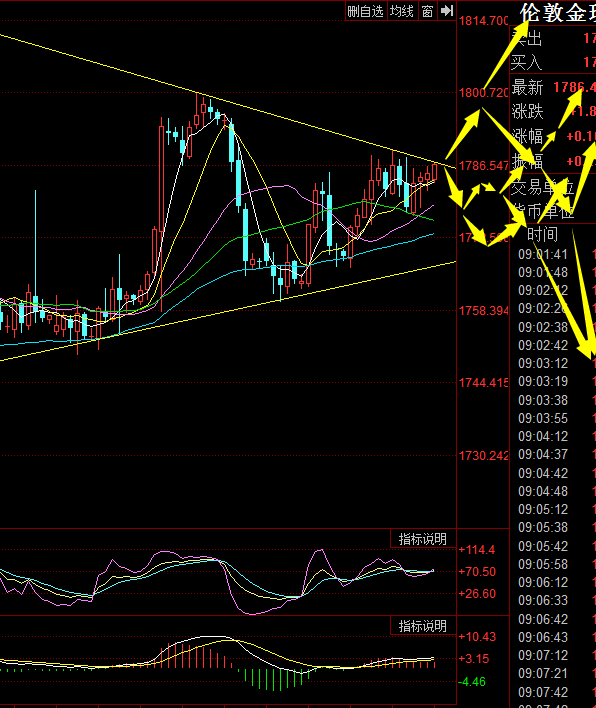Select the 1758.394 price axis label
The image size is (596, 708).
(x=483, y=311)
